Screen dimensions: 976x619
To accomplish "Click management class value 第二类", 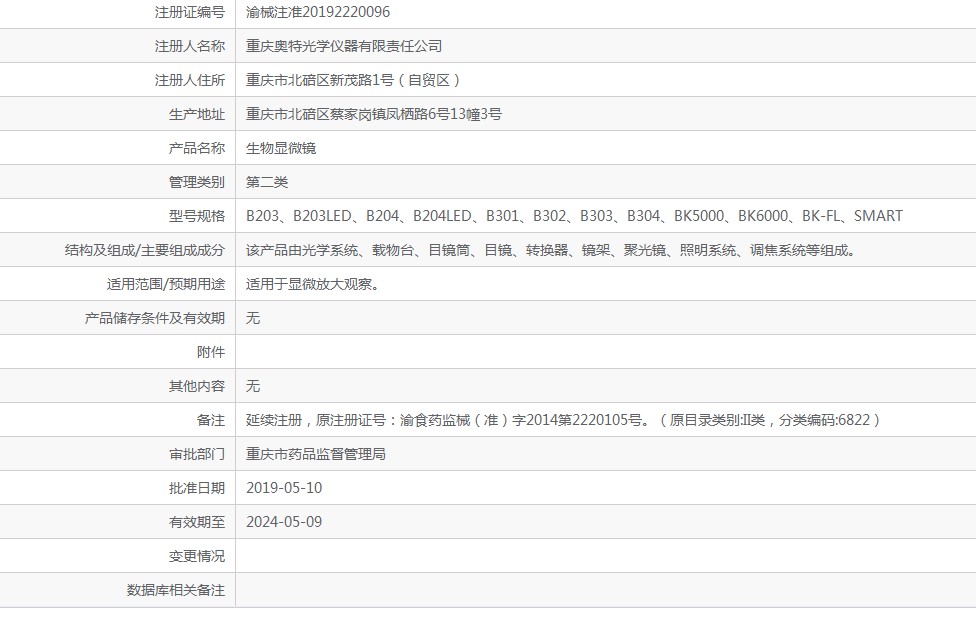I will click(x=267, y=182).
